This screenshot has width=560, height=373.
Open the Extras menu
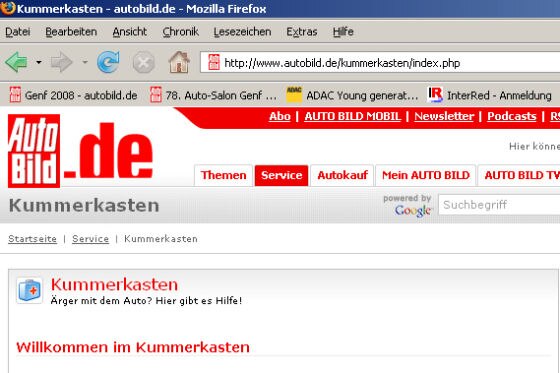(302, 32)
